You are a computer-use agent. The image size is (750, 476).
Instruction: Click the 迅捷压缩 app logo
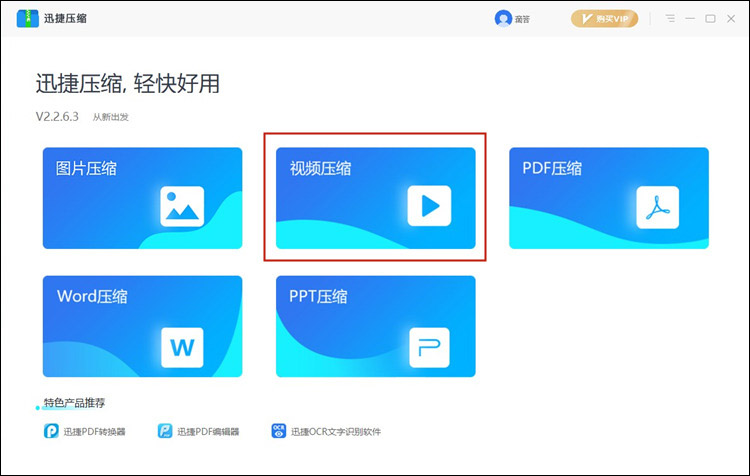pos(26,18)
